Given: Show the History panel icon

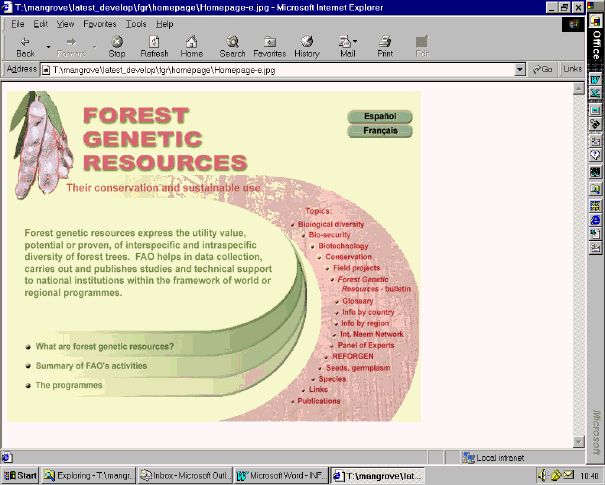Looking at the screenshot, I should click(x=306, y=46).
